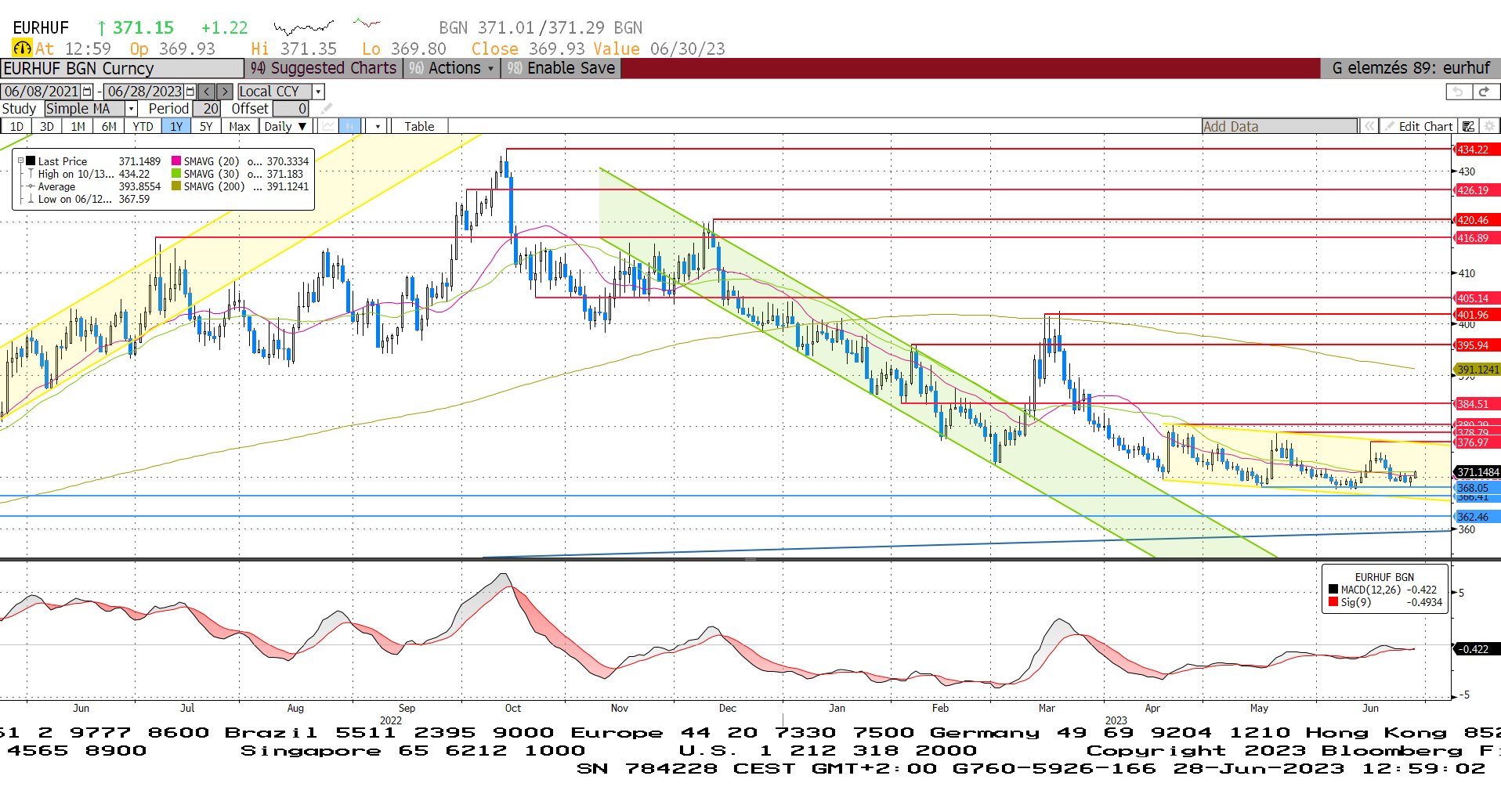Screen dimensions: 1501x812
Task: Click the 362.46 blue support level label
Action: [x=1476, y=517]
